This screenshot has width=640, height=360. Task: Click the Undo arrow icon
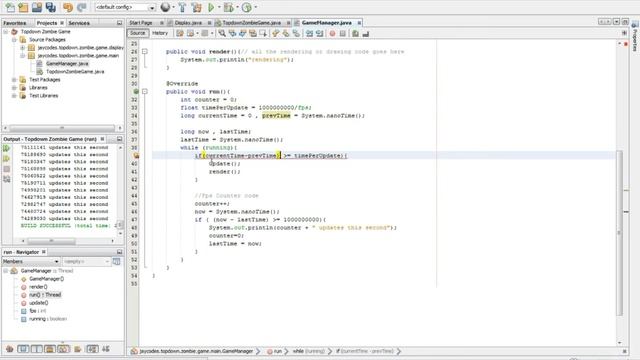tap(68, 7)
